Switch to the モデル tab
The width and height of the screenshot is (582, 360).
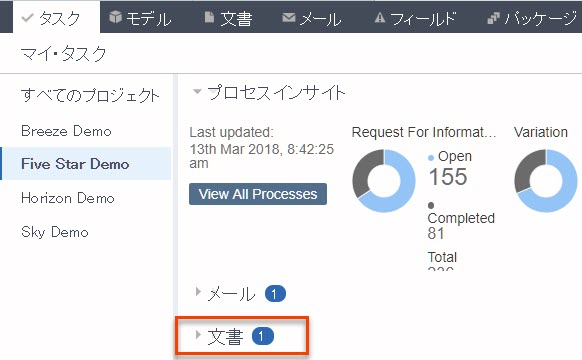[141, 18]
